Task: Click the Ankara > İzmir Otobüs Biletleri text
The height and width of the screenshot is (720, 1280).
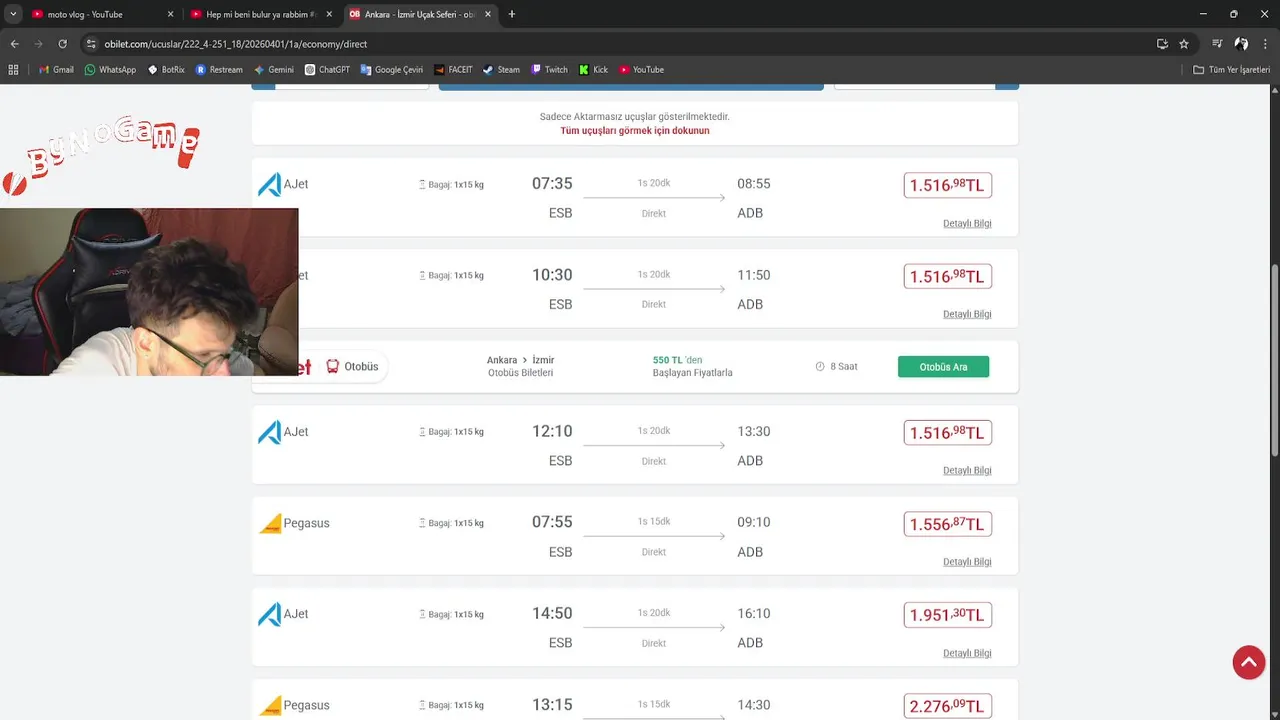Action: tap(520, 366)
